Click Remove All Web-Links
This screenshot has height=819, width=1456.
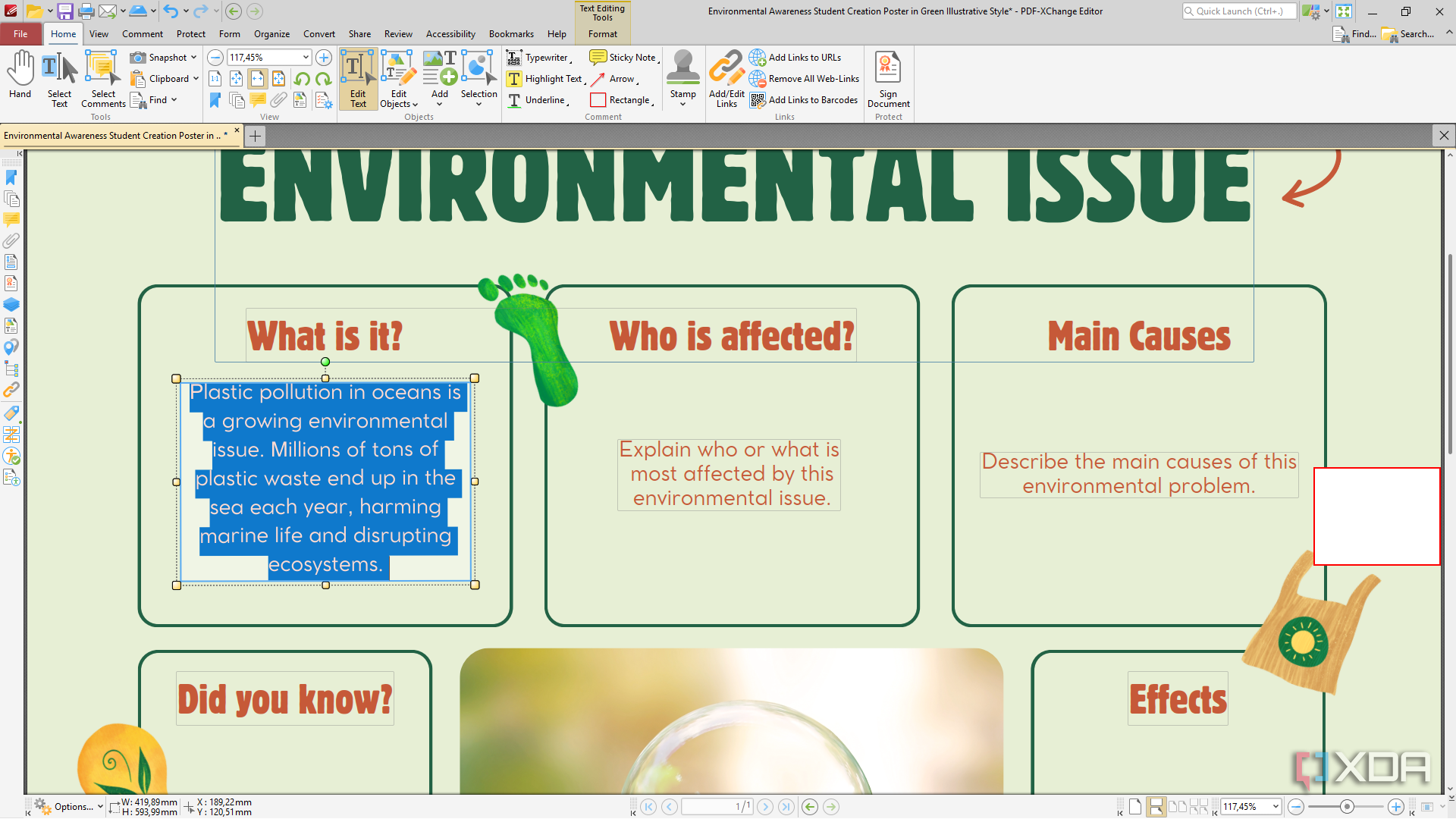click(x=805, y=79)
